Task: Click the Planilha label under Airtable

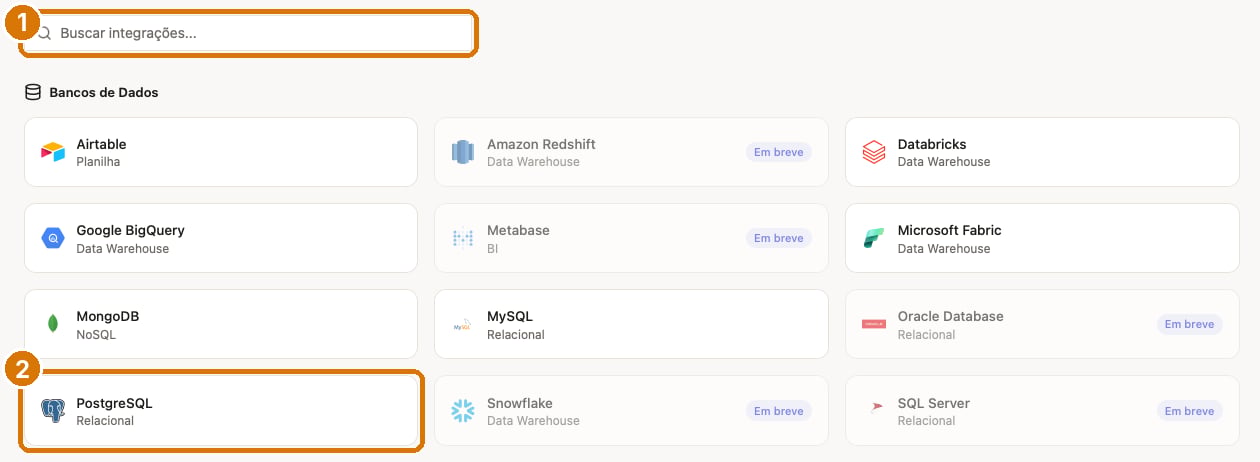Action: click(98, 162)
